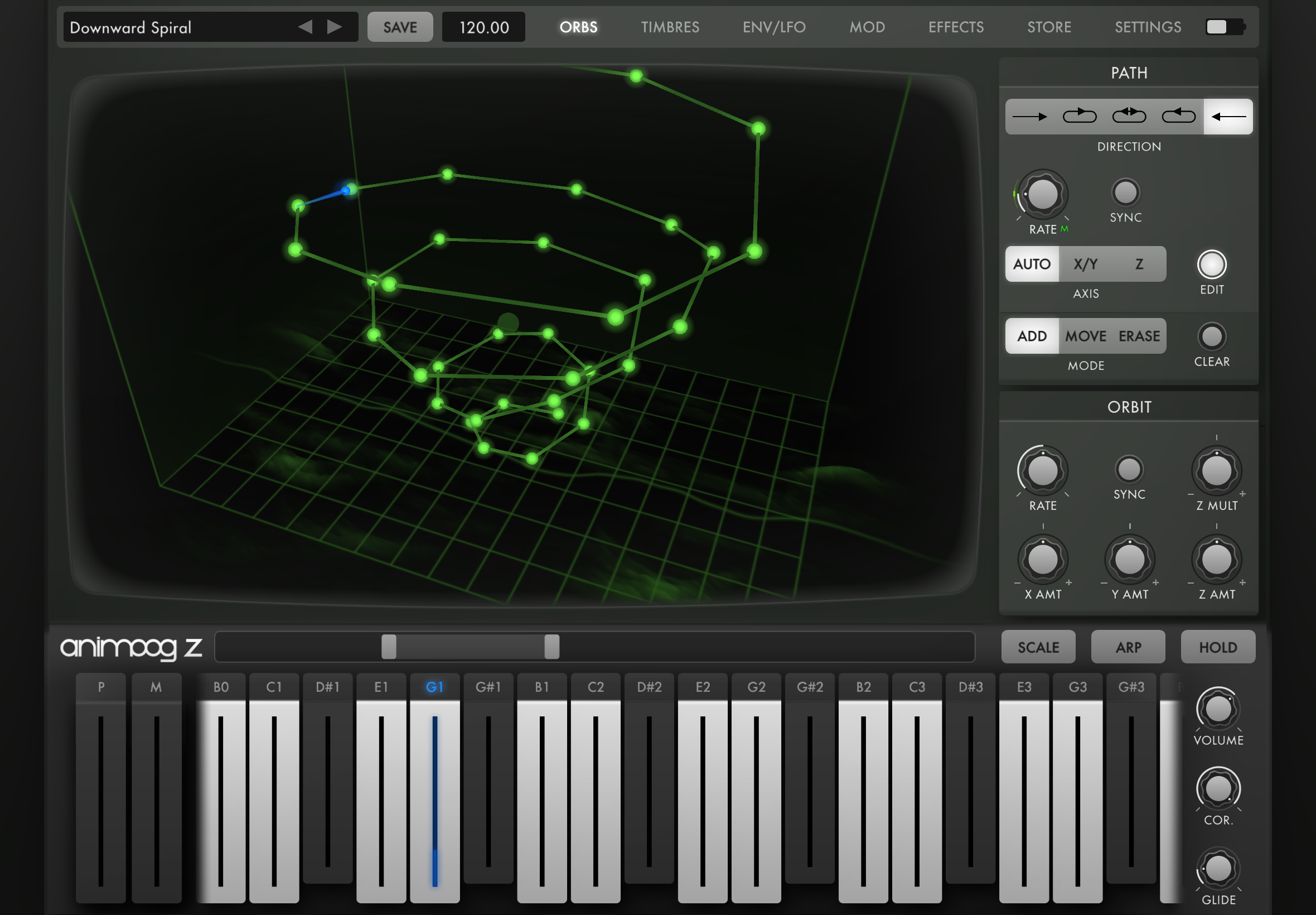Click the Volume knob

(x=1218, y=709)
